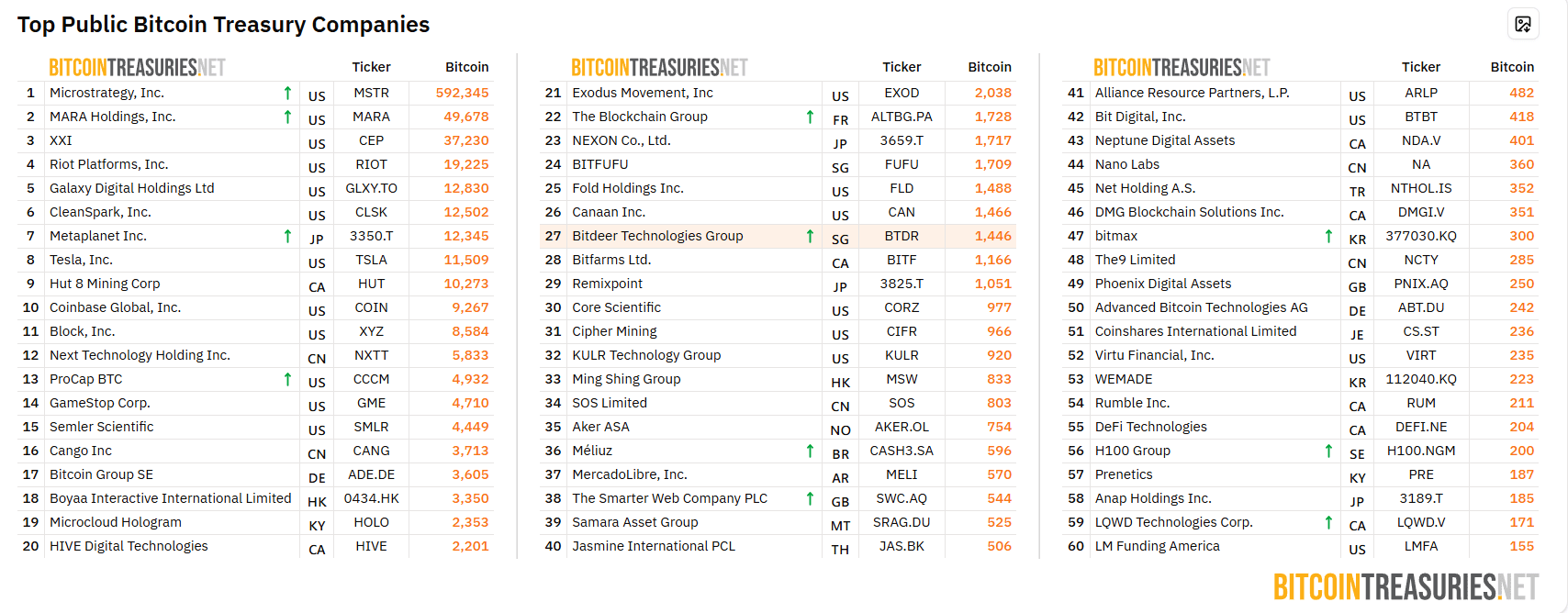Click the green up arrow beside bitmax
1568x613 pixels.
1328,236
